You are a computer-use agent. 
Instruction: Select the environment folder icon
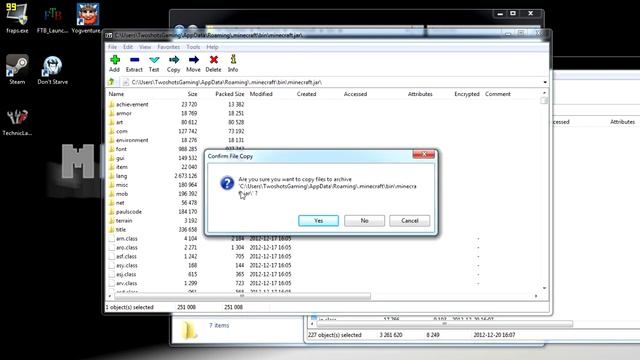coord(111,140)
